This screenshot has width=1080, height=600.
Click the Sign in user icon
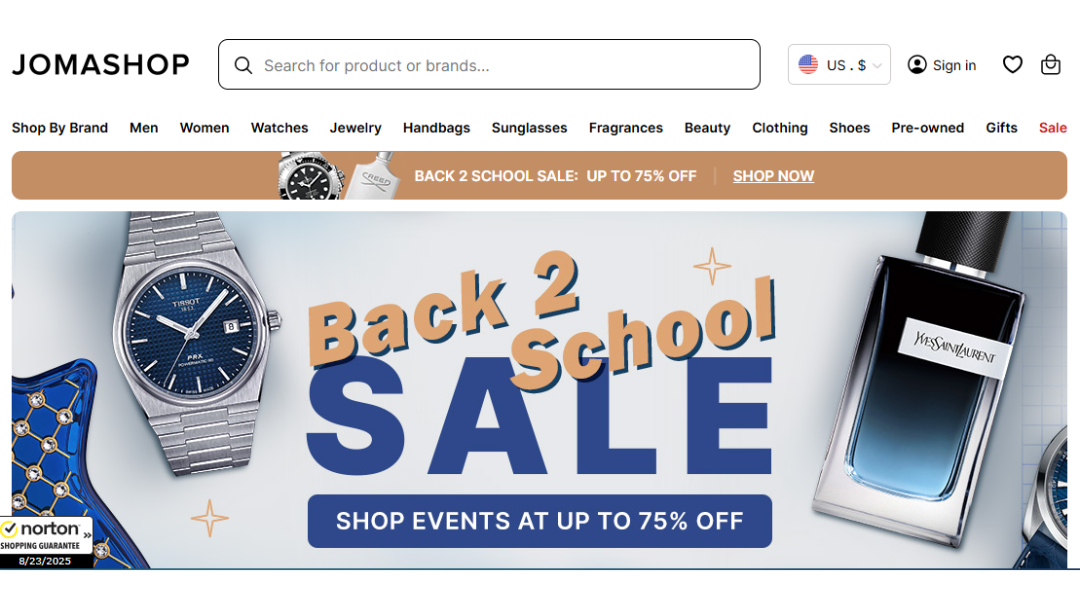click(x=917, y=65)
